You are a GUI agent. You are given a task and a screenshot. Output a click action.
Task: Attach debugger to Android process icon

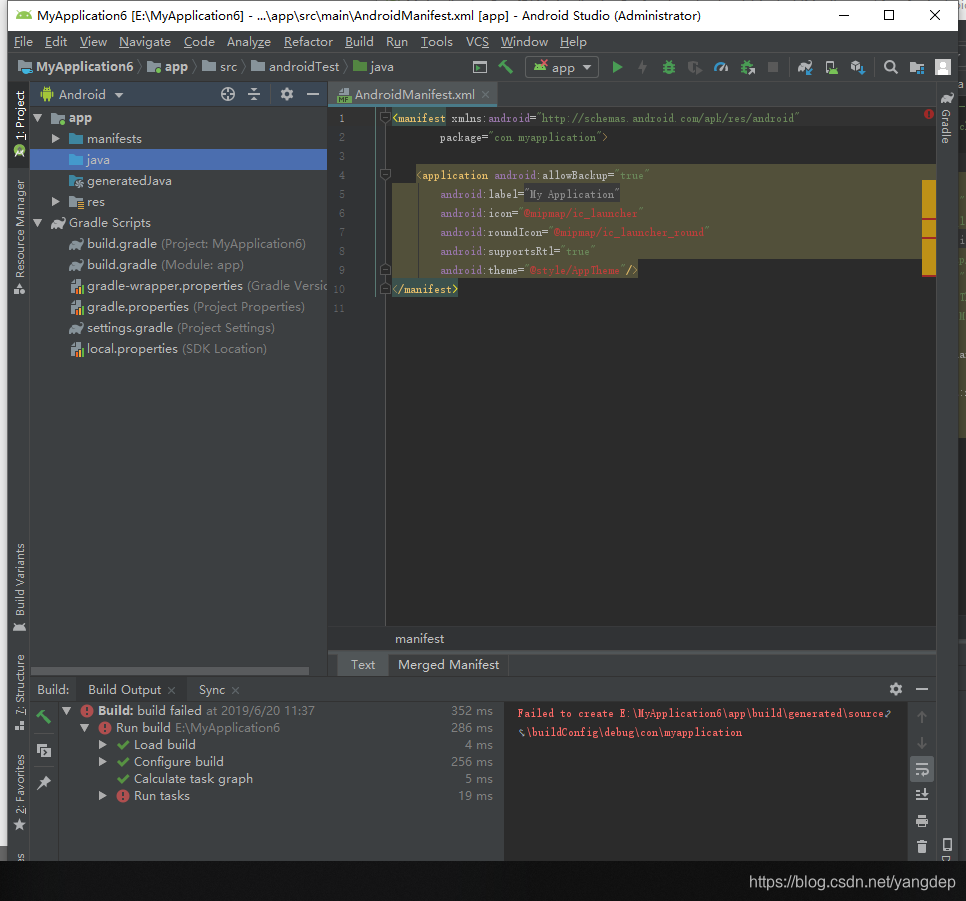[747, 67]
